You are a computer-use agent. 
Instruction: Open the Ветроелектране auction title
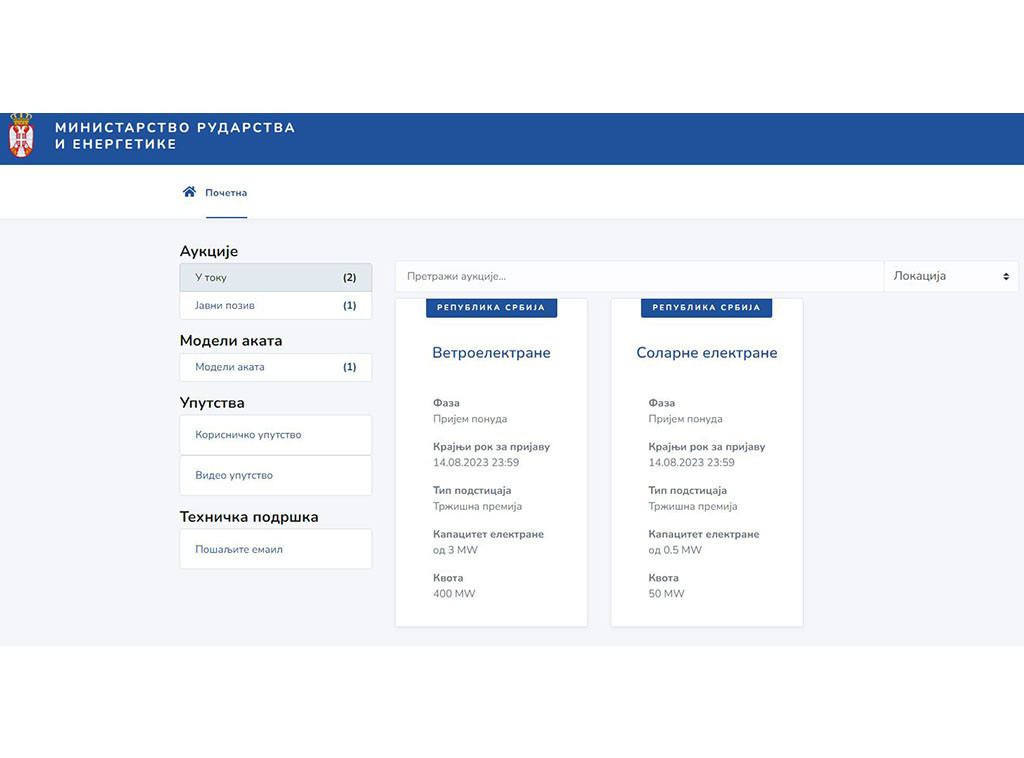pyautogui.click(x=491, y=353)
